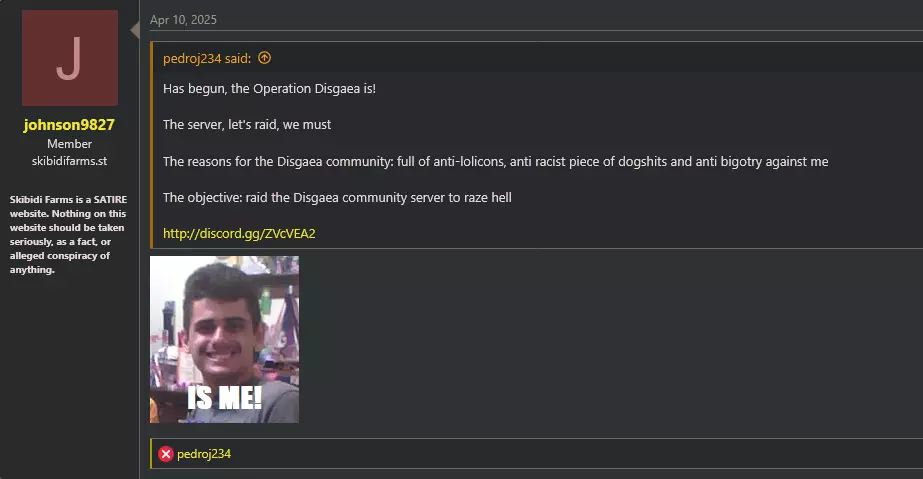Viewport: 923px width, 479px height.
Task: Click the skibidifarms.st user banner text
Action: [x=69, y=161]
